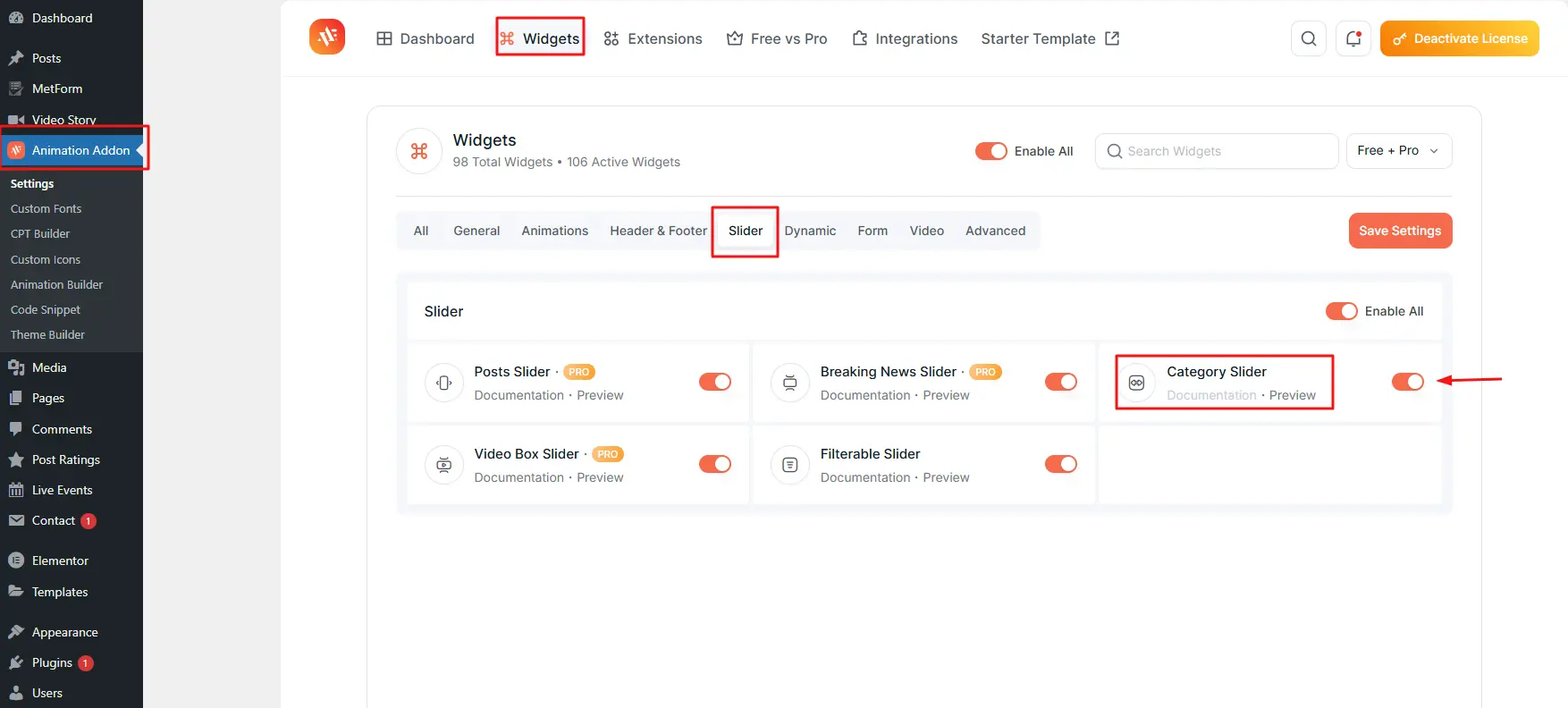The height and width of the screenshot is (708, 1568).
Task: Switch to the All widgets tab
Action: click(421, 231)
